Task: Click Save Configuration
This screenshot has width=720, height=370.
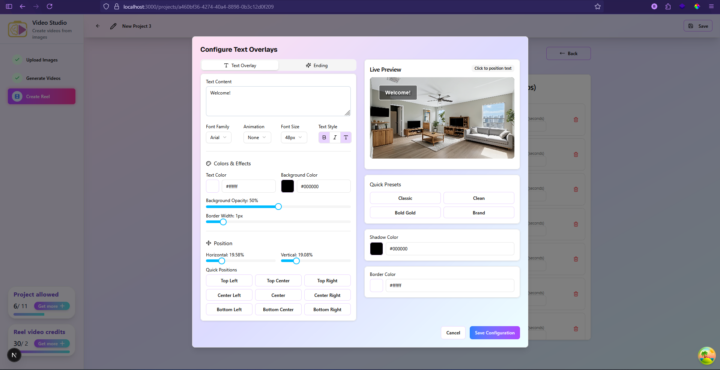Action: 495,333
